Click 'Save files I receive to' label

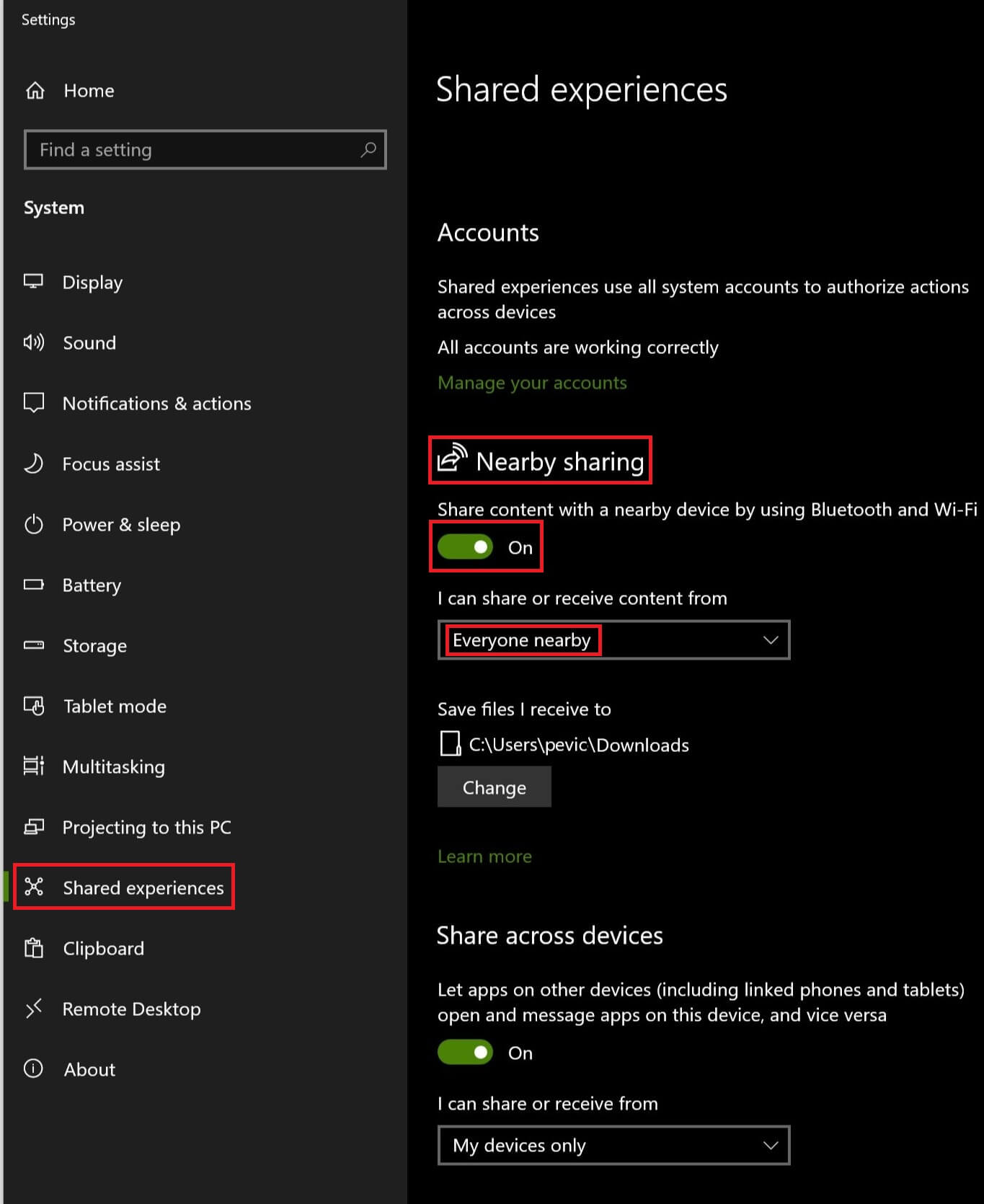(524, 709)
